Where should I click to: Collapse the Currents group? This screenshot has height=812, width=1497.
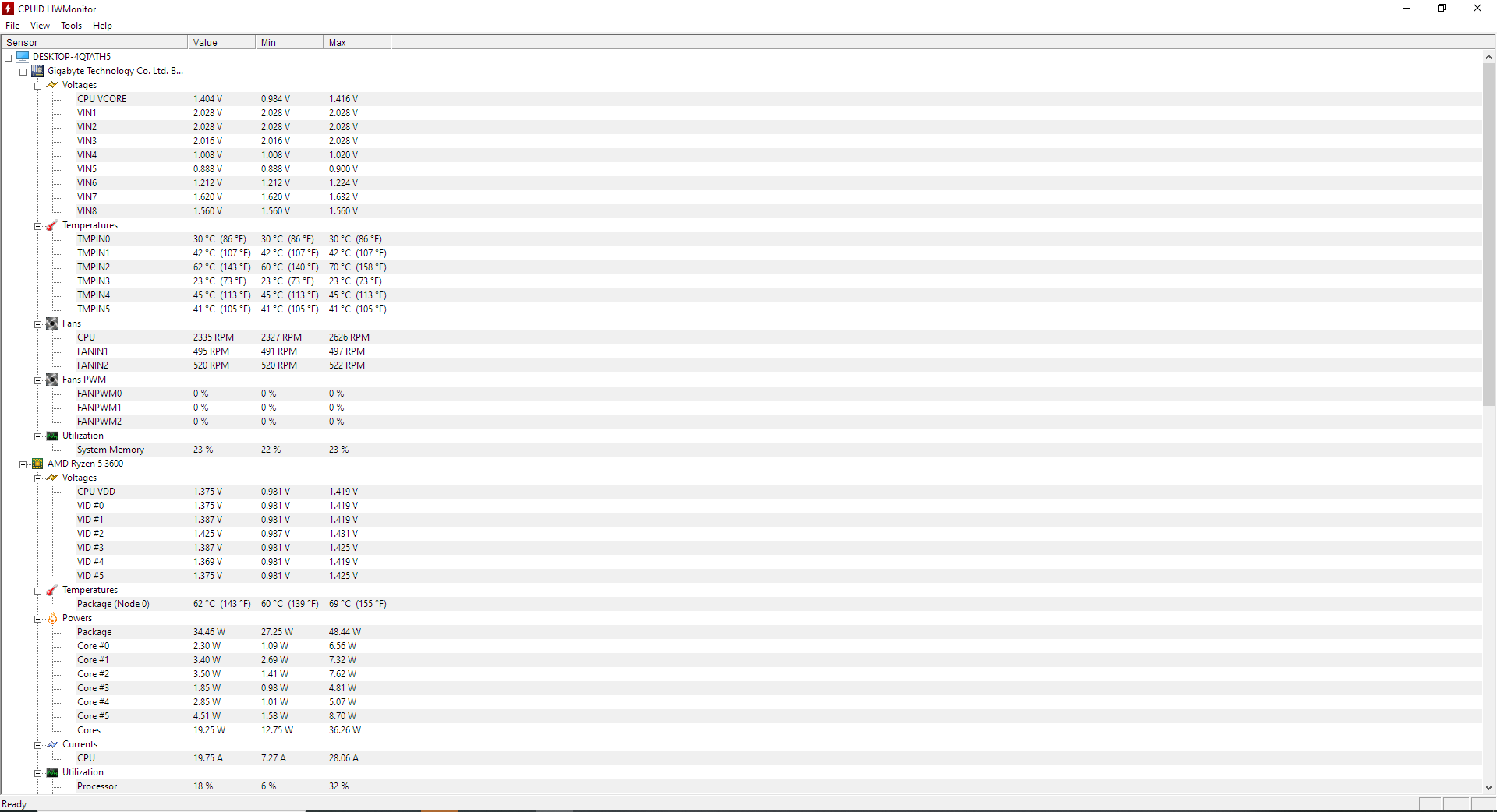(37, 744)
